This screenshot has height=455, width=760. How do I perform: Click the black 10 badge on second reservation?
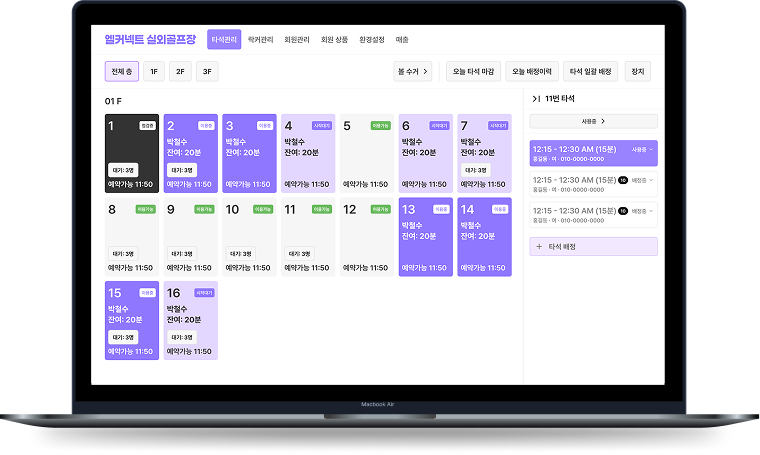coord(623,181)
